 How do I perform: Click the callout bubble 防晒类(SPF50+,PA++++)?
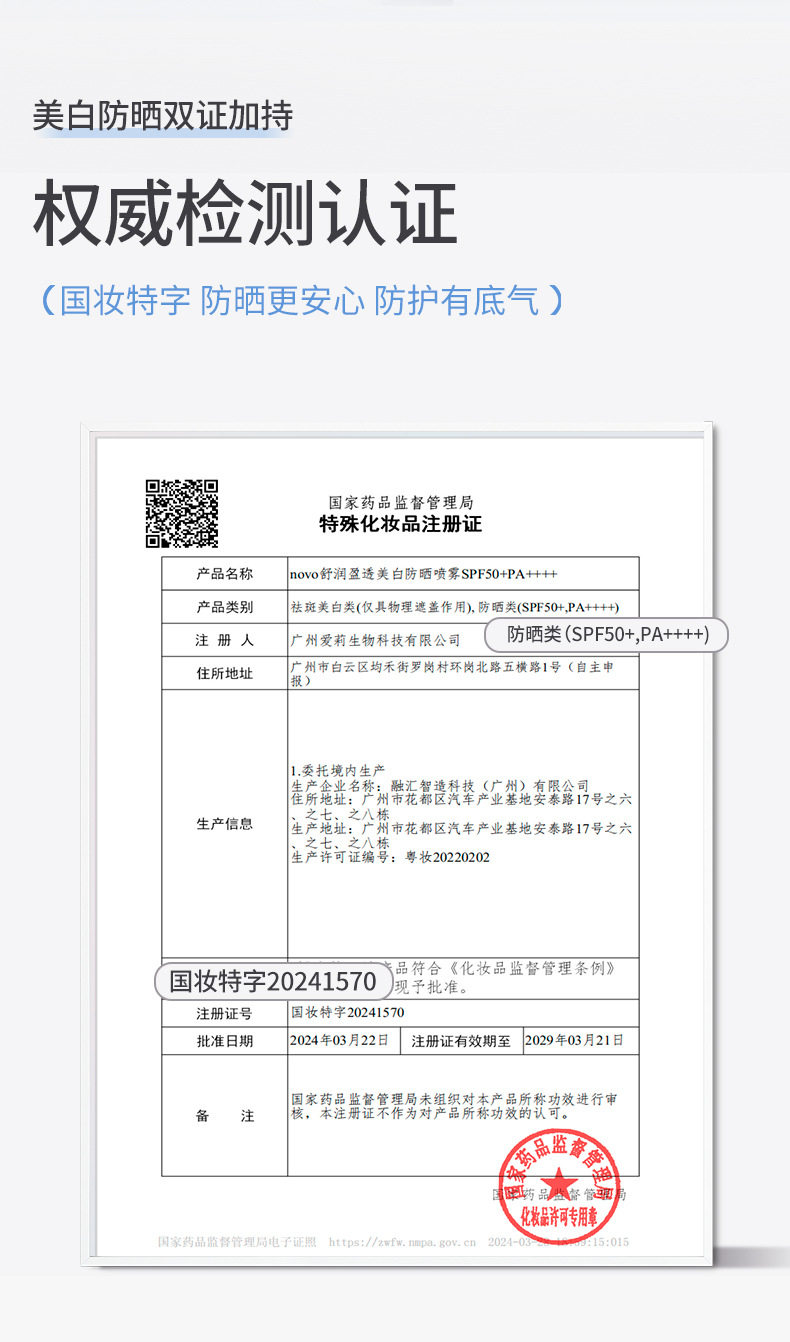607,634
